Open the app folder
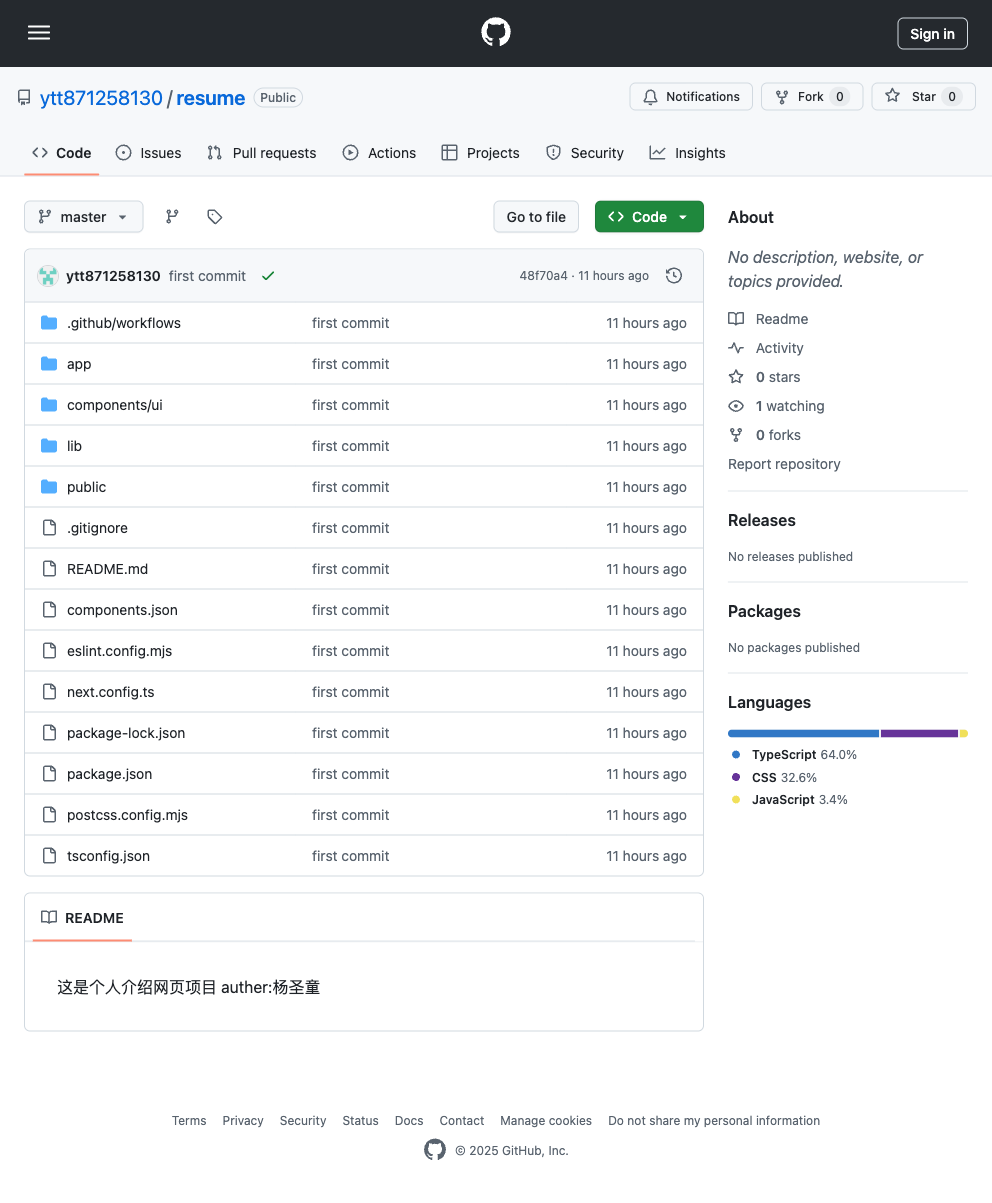The height and width of the screenshot is (1203, 992). point(79,364)
